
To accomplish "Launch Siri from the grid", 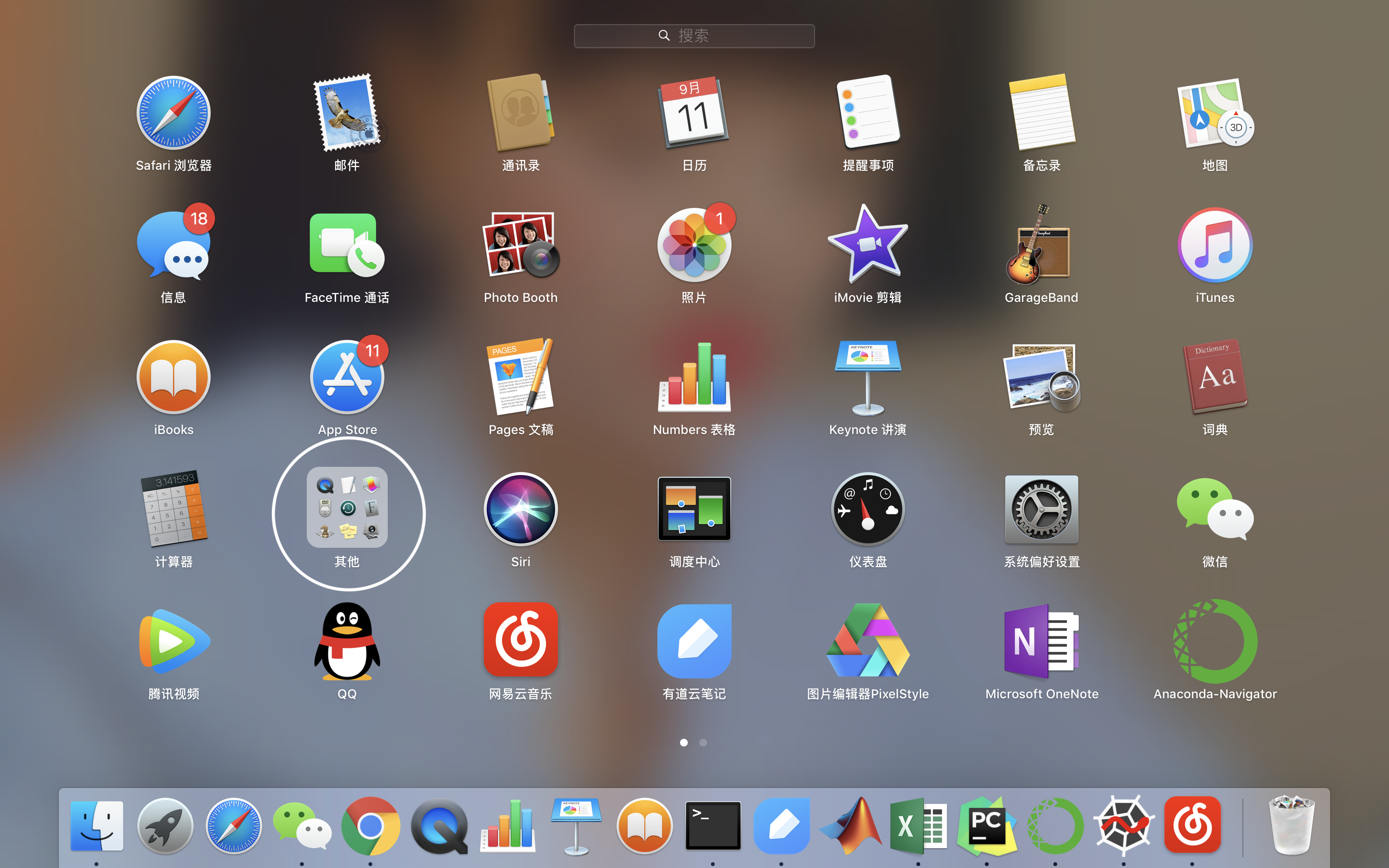I will pyautogui.click(x=520, y=509).
